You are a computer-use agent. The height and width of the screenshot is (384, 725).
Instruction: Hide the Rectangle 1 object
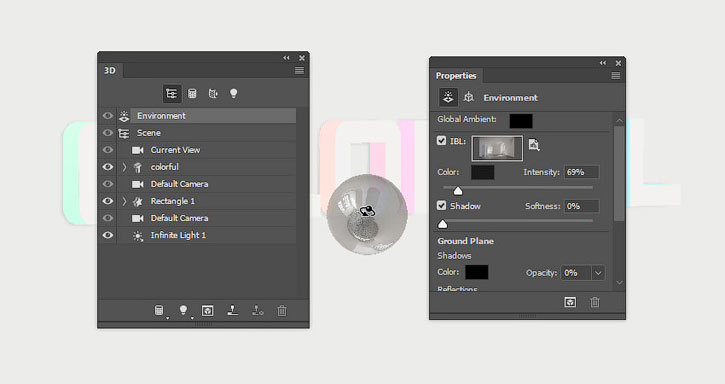pos(108,201)
